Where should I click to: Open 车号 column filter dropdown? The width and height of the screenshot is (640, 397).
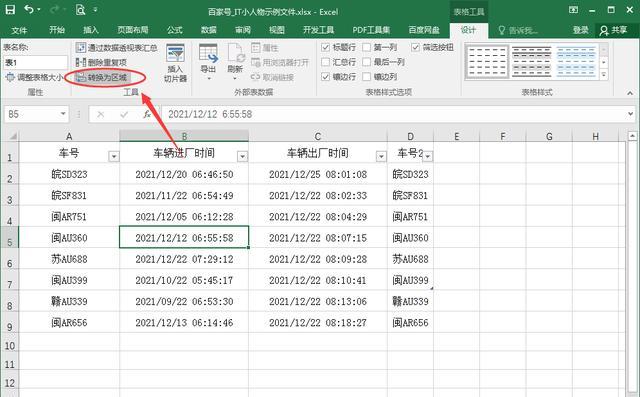pyautogui.click(x=114, y=156)
